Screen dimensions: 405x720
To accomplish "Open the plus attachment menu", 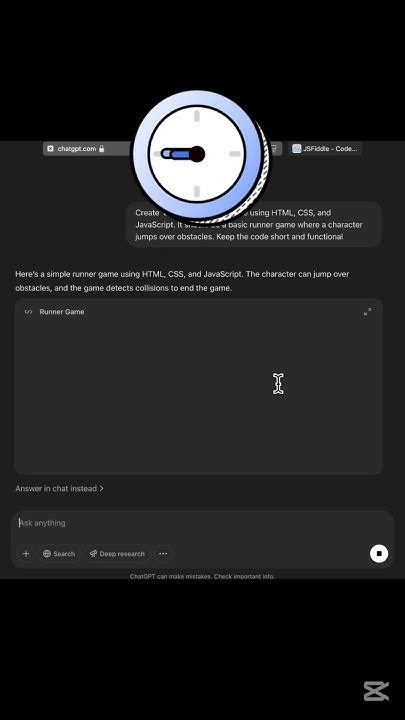I will pos(26,553).
